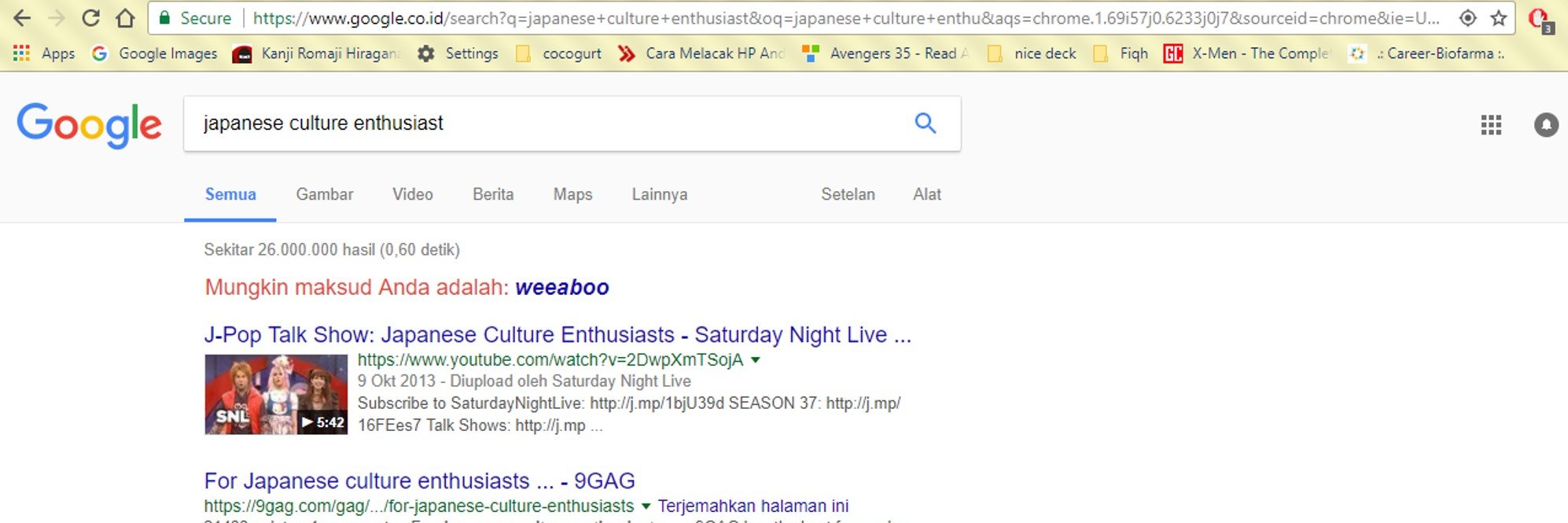The image size is (1568, 523).
Task: Open the Career-Biofarma bookmark
Action: (x=1426, y=53)
